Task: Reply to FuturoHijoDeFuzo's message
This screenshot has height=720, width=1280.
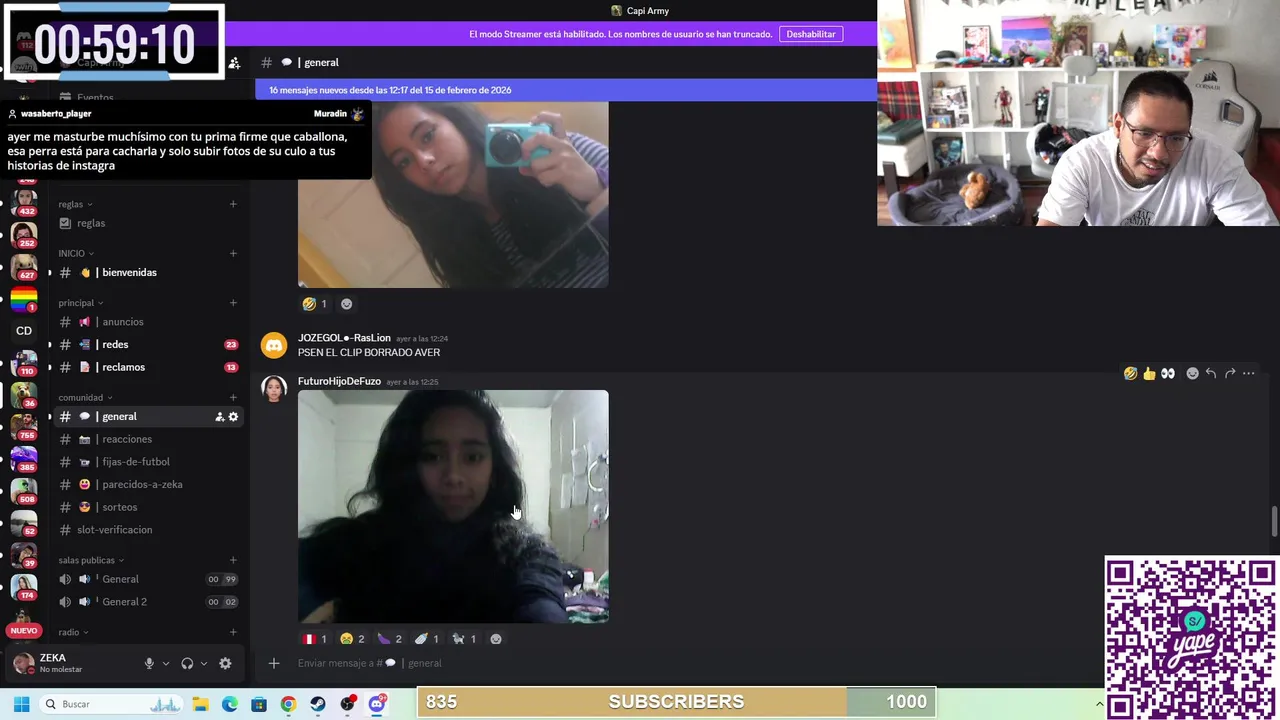Action: tap(1211, 373)
